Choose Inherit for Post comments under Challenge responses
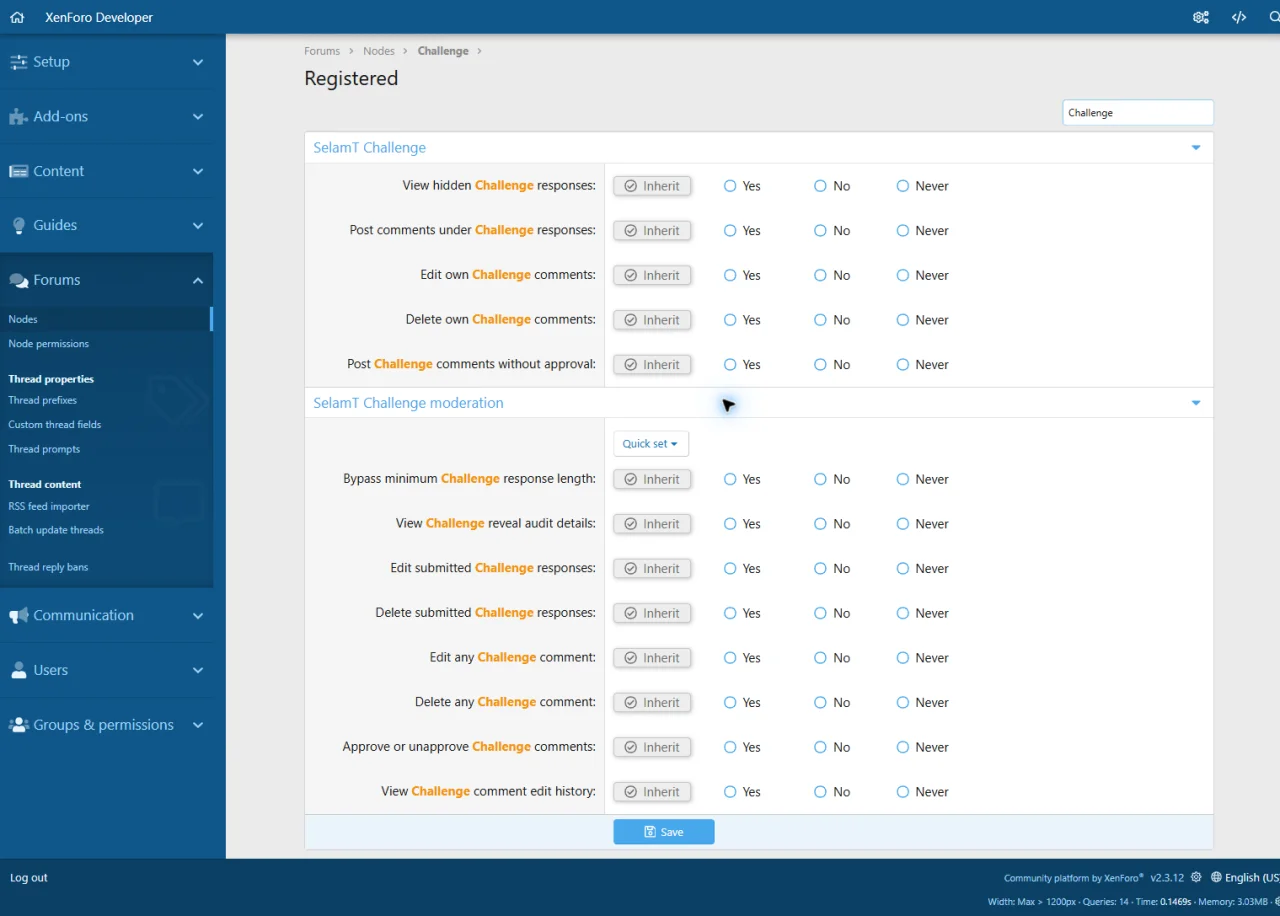Image resolution: width=1280 pixels, height=916 pixels. pyautogui.click(x=652, y=231)
